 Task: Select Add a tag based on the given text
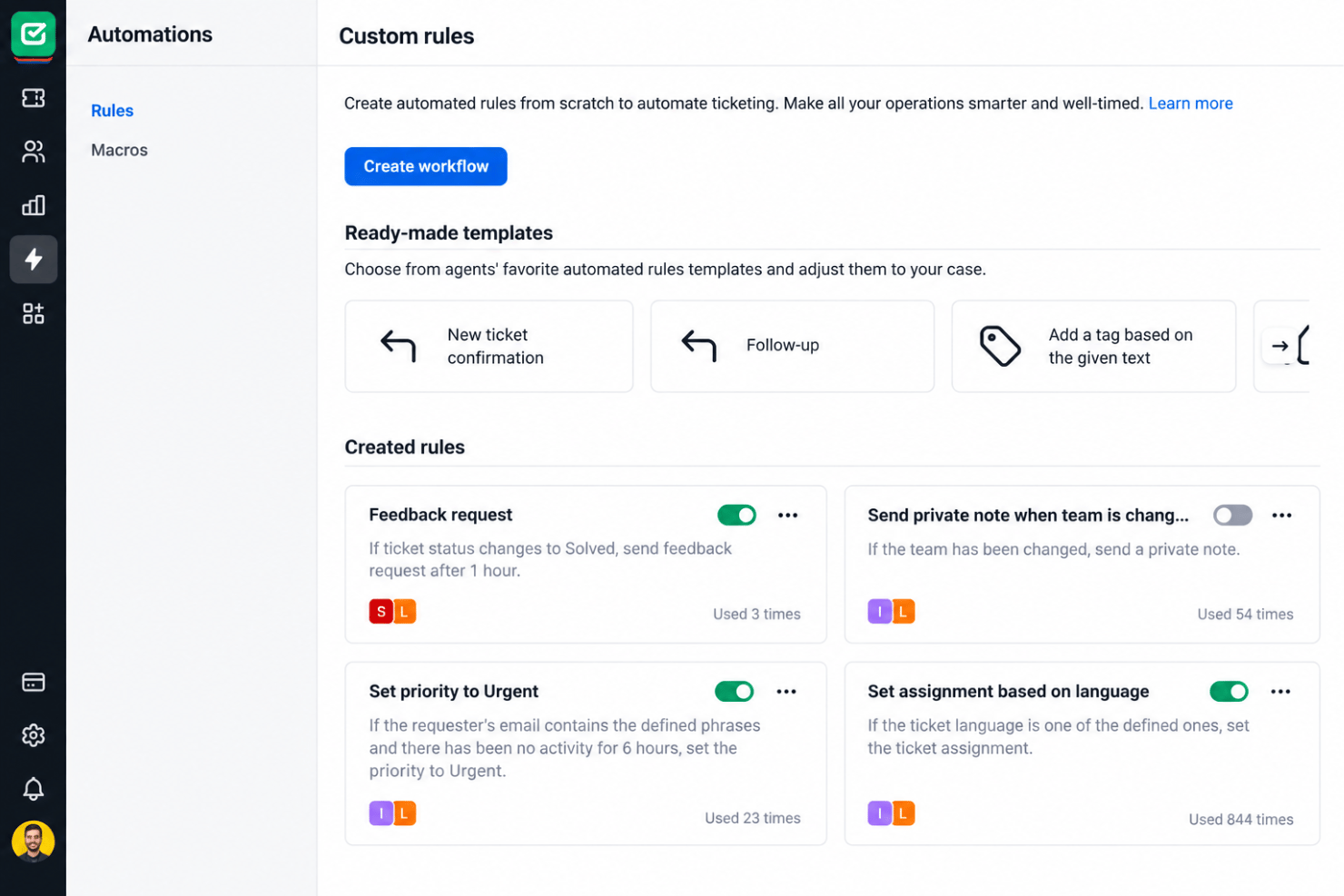pyautogui.click(x=1093, y=346)
